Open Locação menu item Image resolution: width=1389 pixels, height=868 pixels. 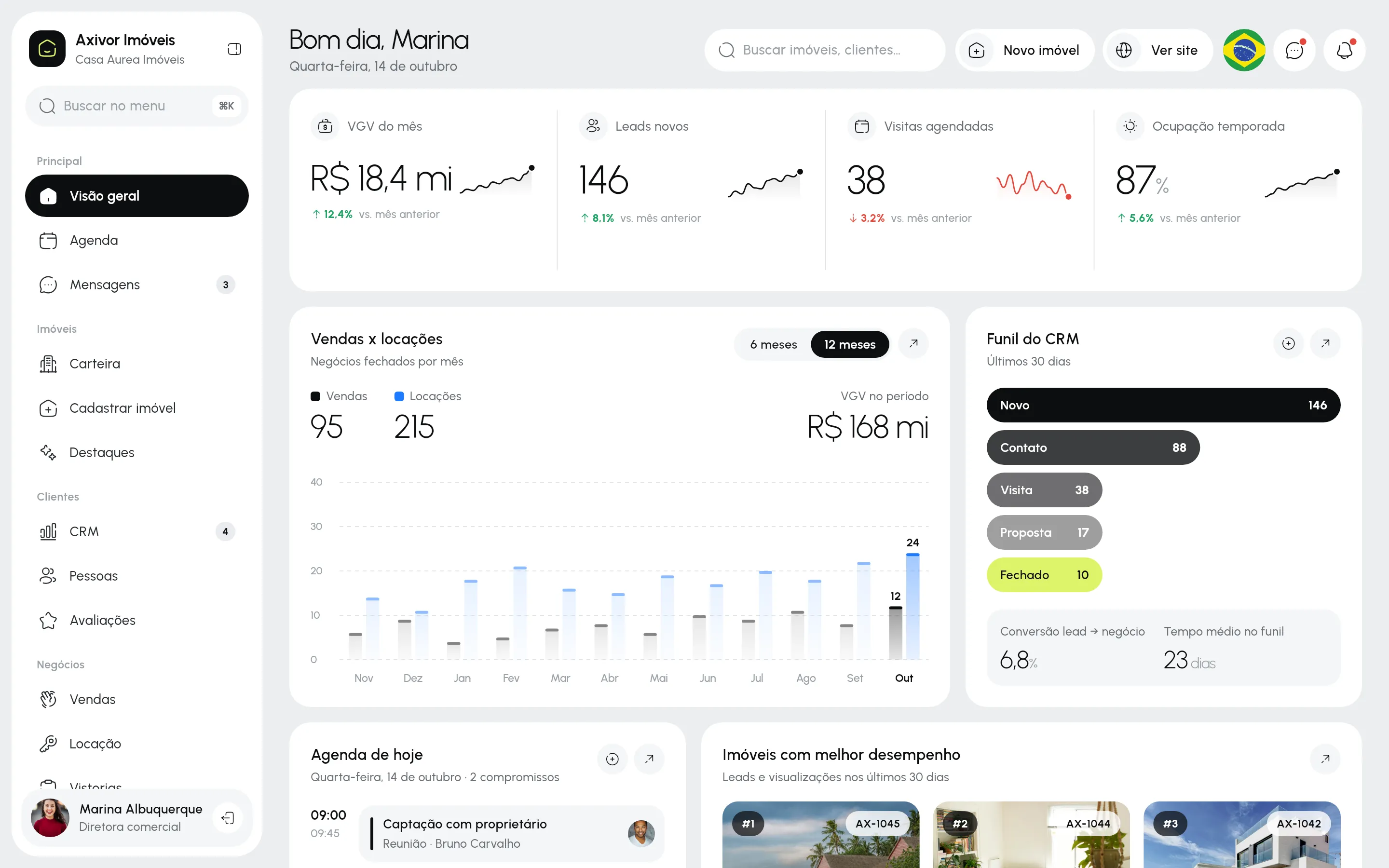click(136, 744)
